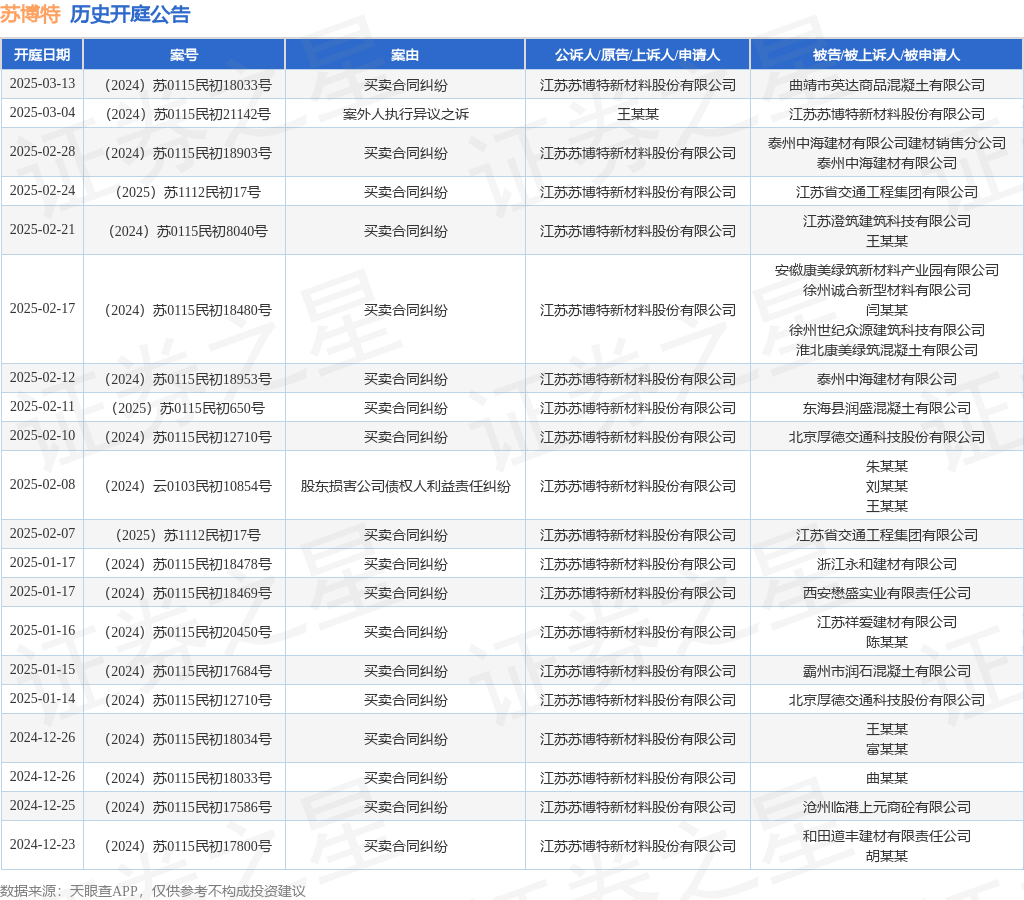Select case number (2024)苏0115民初18469号

click(188, 593)
